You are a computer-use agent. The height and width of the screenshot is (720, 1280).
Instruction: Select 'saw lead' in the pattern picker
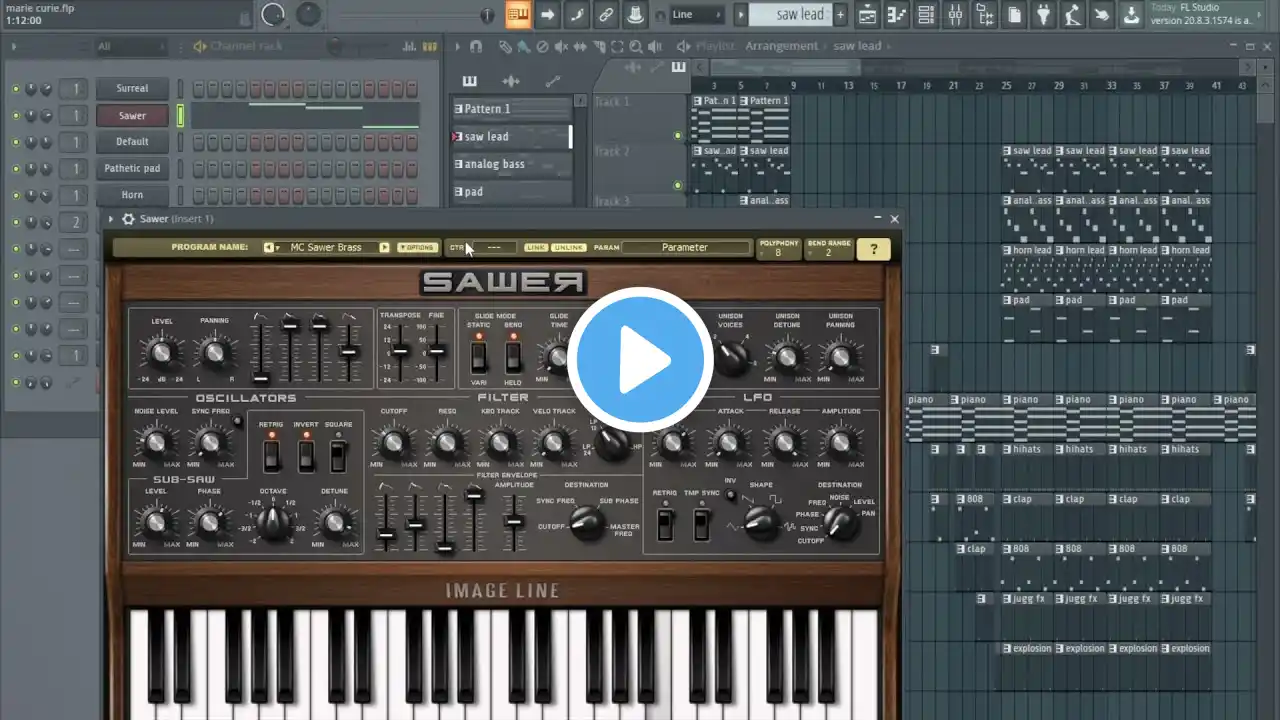511,136
